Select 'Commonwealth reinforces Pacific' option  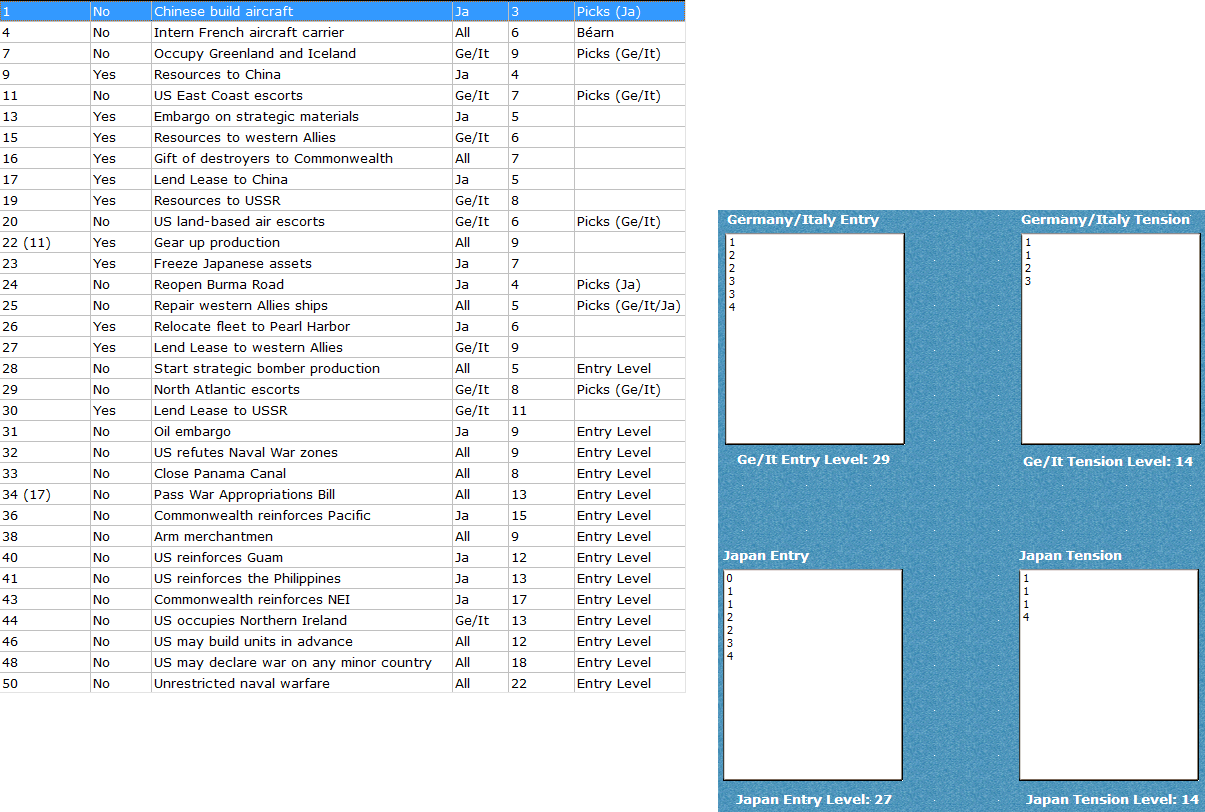coord(343,515)
